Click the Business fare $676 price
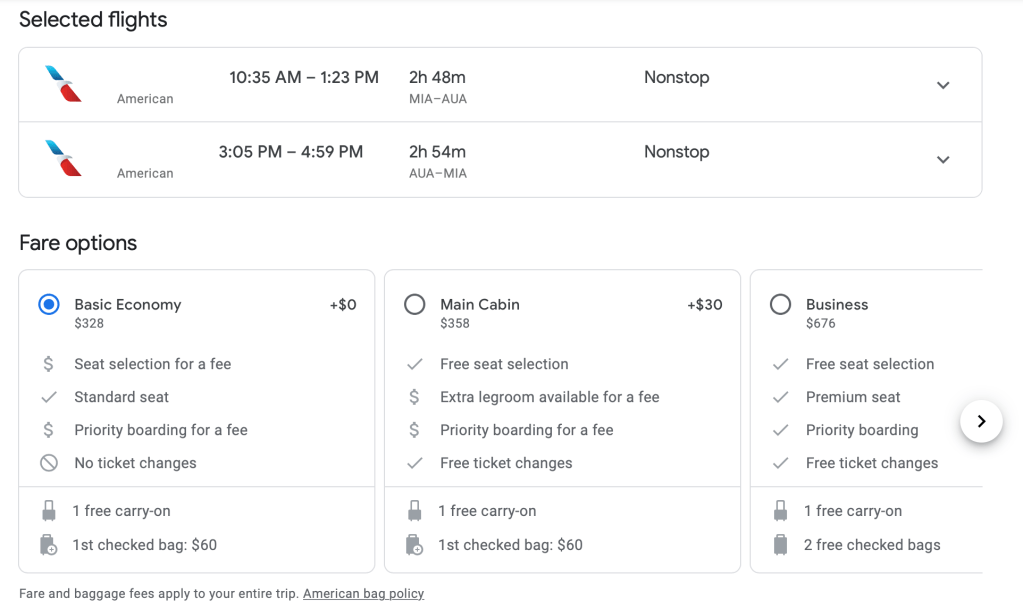The width and height of the screenshot is (1023, 616). point(820,323)
